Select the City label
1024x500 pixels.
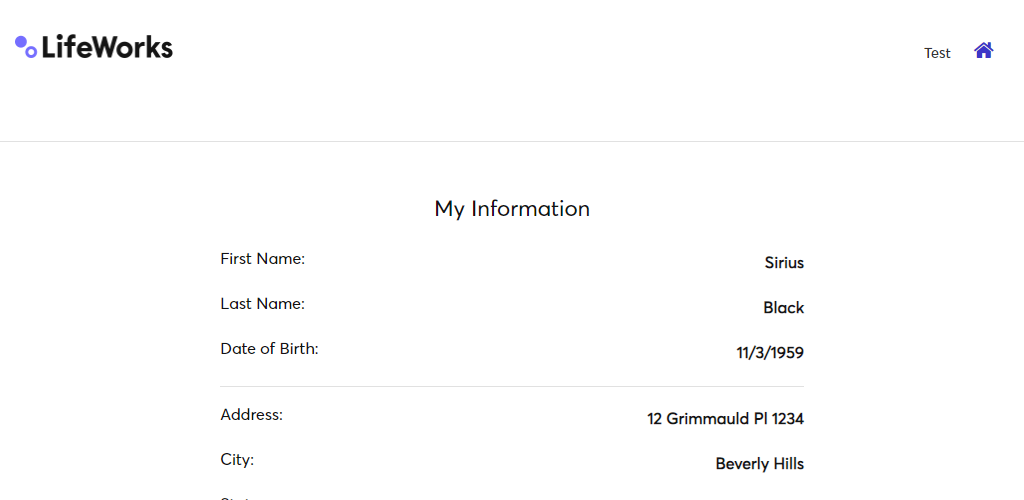(237, 460)
